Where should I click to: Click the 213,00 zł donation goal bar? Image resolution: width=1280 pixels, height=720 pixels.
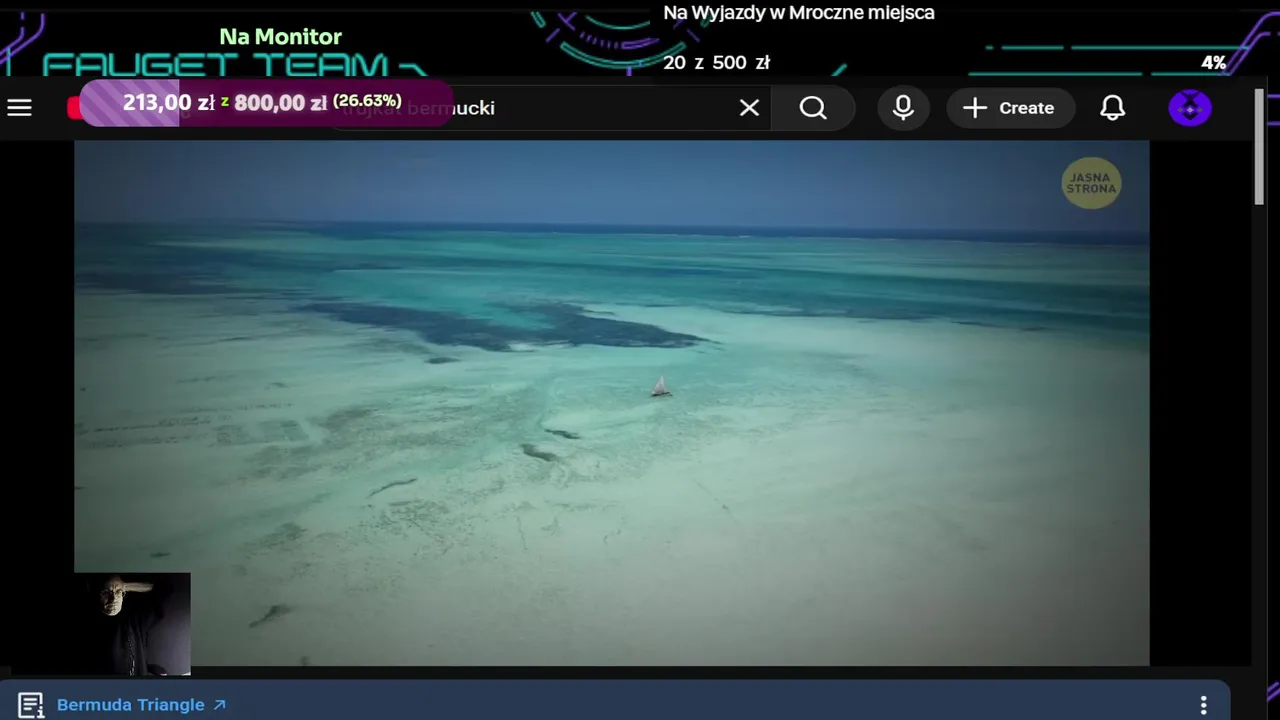click(266, 103)
